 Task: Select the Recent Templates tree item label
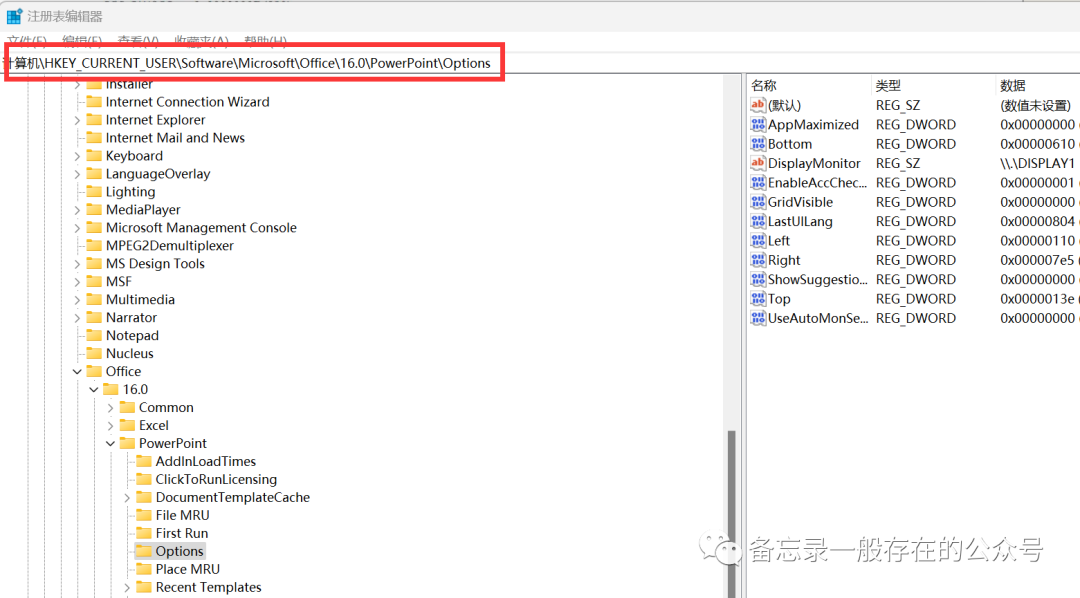[208, 587]
